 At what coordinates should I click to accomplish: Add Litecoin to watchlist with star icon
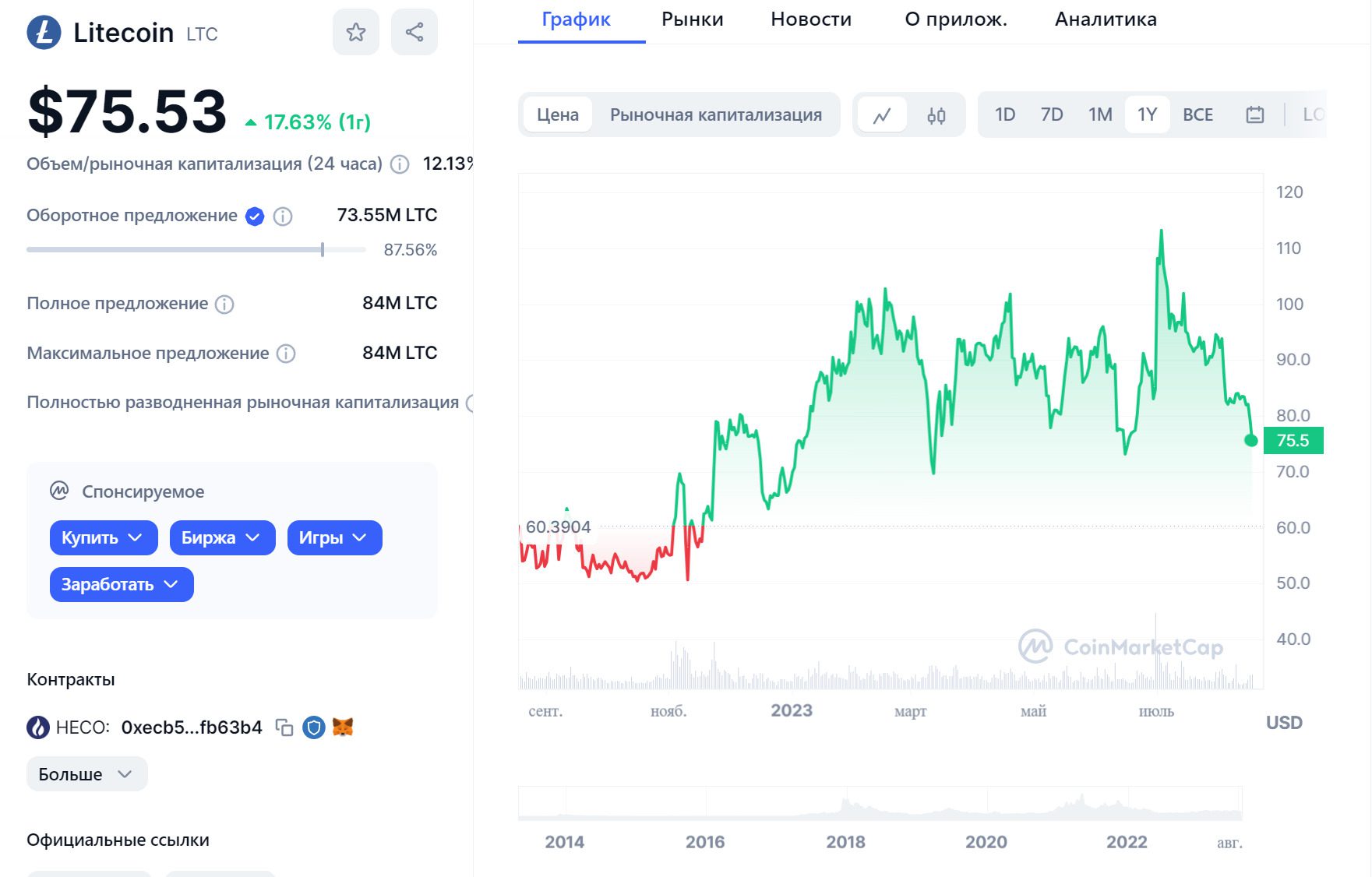(x=356, y=32)
